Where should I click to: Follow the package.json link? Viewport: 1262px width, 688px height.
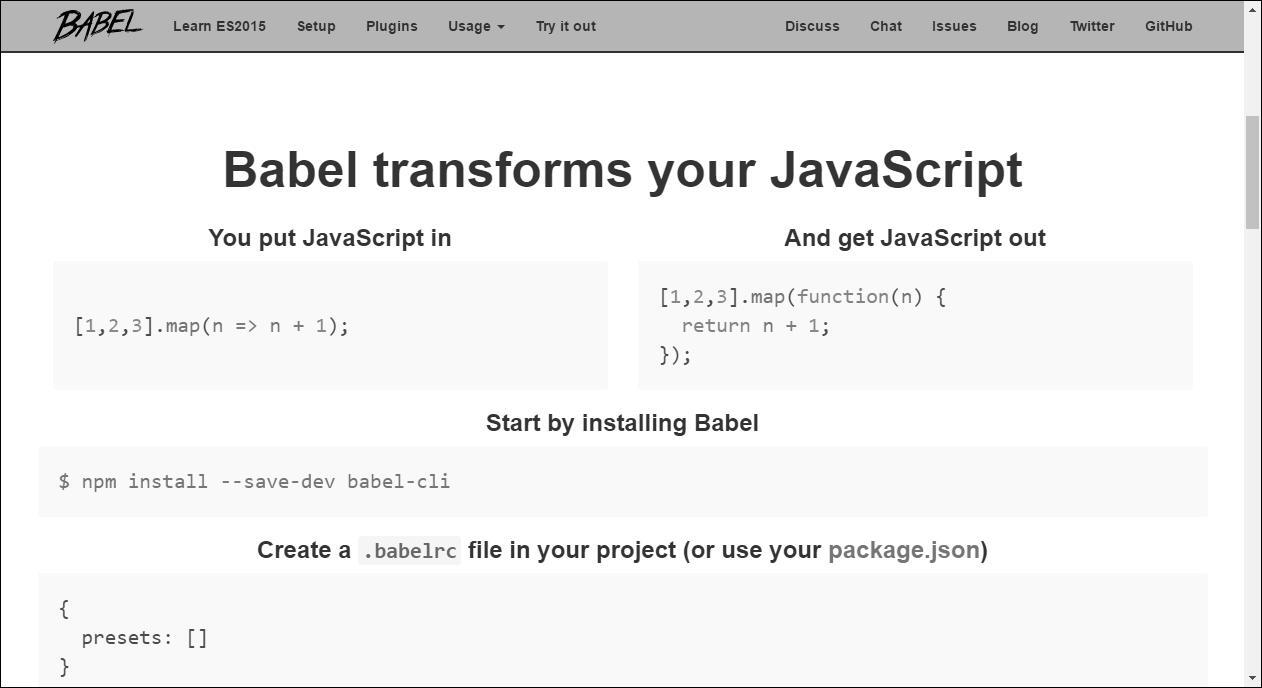pyautogui.click(x=903, y=550)
